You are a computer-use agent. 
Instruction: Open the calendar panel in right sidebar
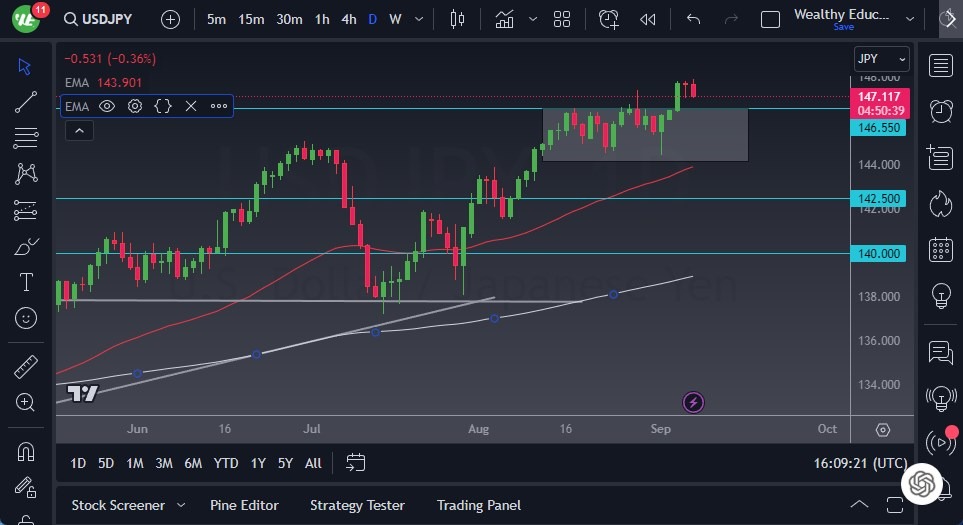coord(940,249)
